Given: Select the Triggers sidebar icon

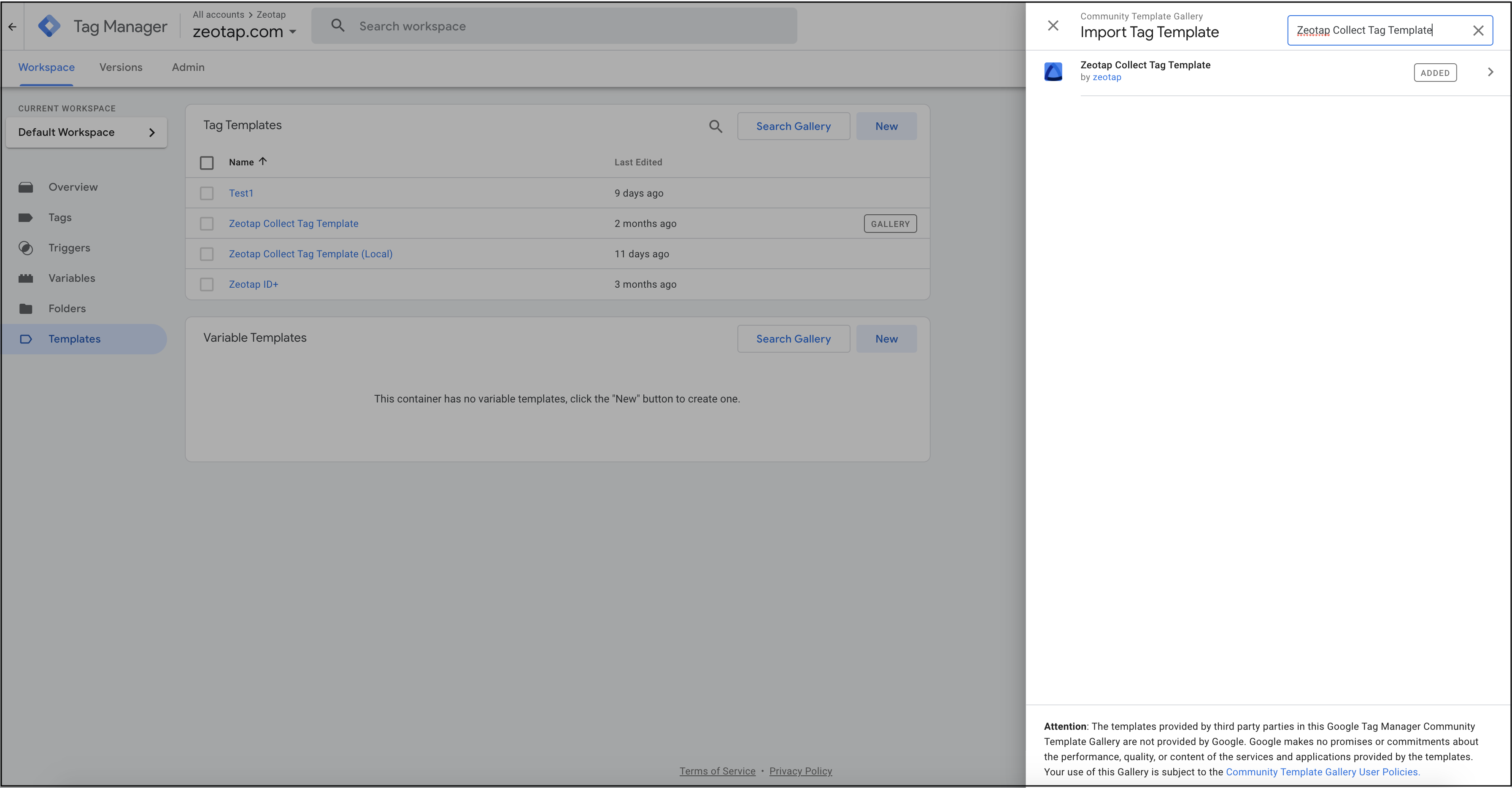Looking at the screenshot, I should [x=27, y=248].
